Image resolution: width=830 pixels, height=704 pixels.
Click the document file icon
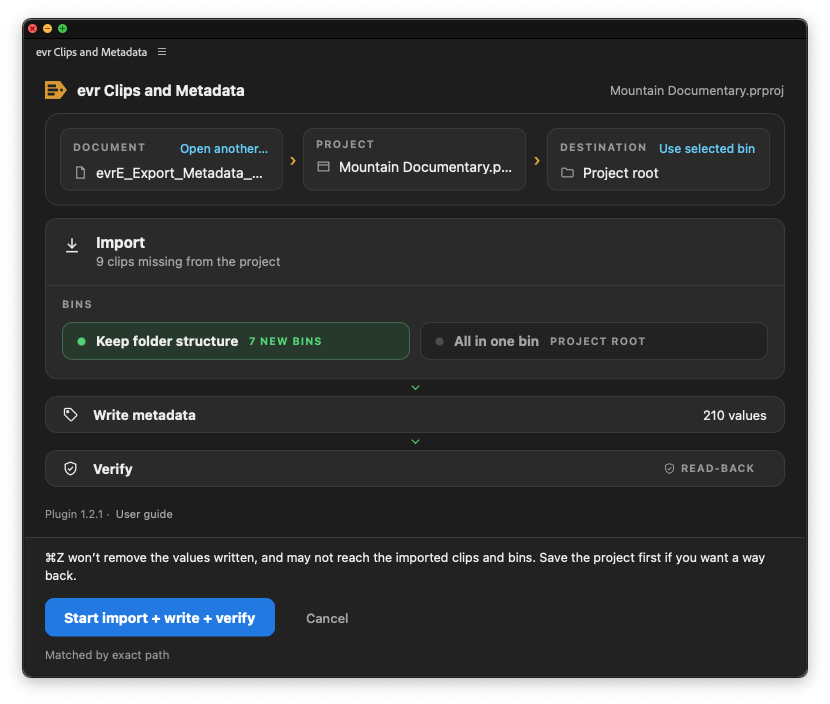[80, 173]
